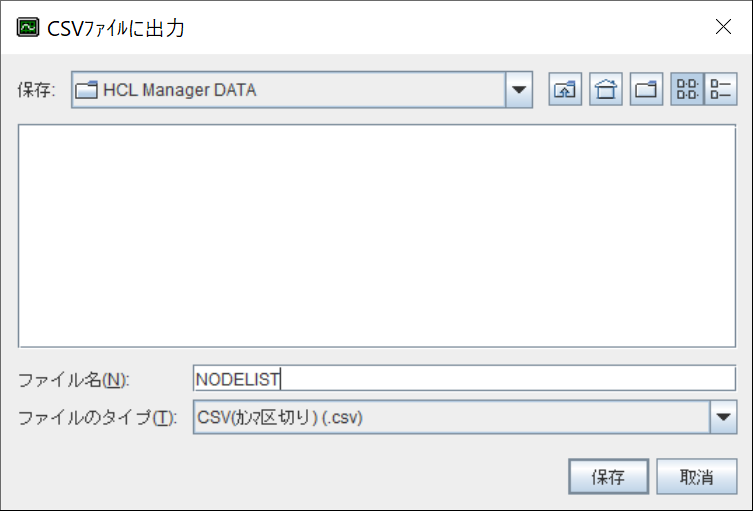Switch to details view mode
The width and height of the screenshot is (753, 511).
[x=721, y=89]
